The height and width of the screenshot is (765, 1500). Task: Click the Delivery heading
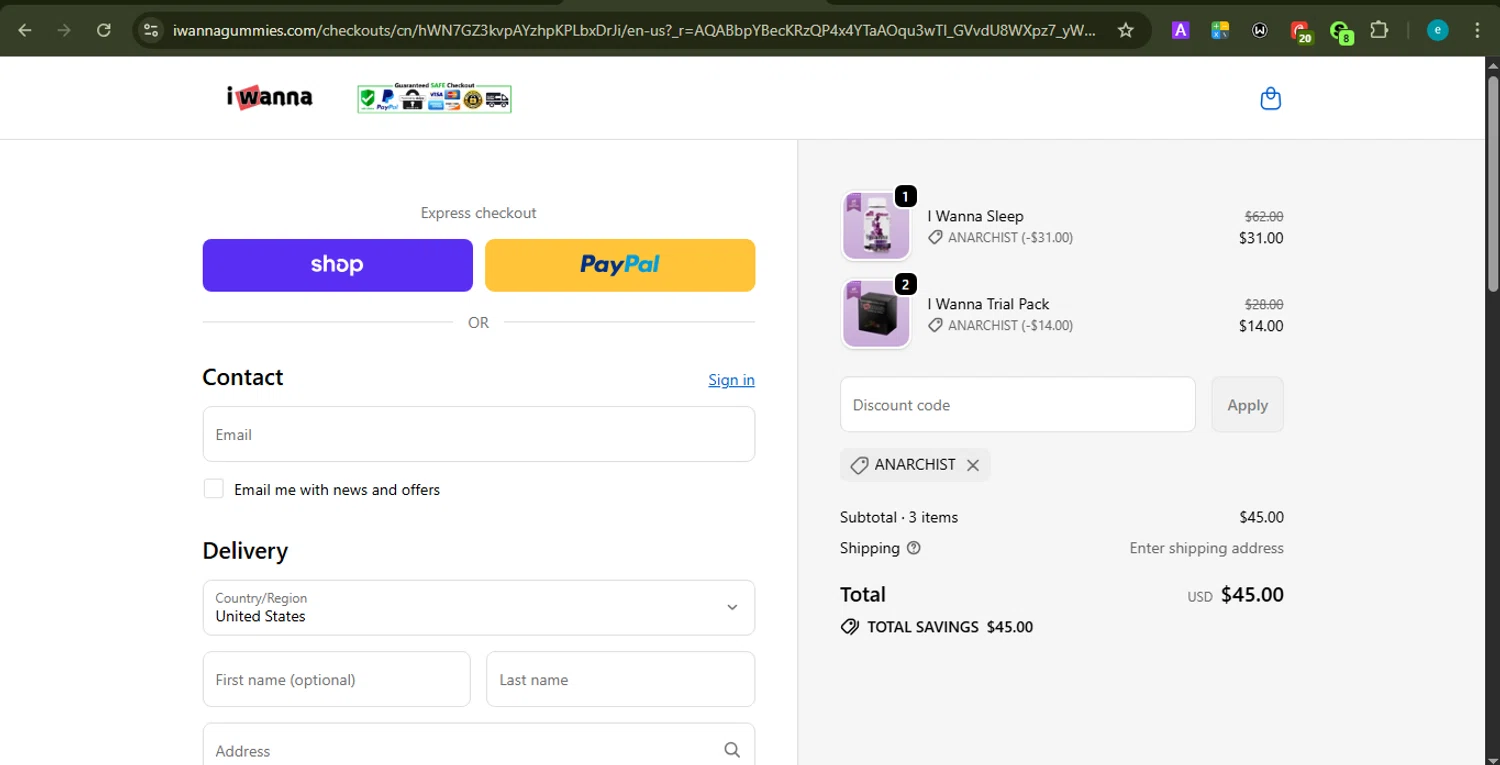click(x=245, y=551)
